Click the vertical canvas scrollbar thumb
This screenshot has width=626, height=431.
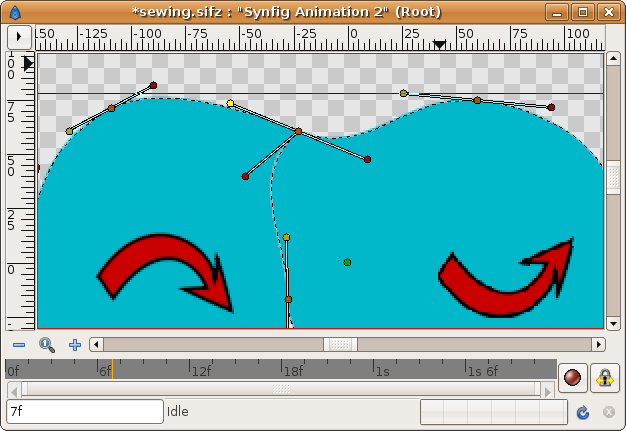tap(613, 178)
